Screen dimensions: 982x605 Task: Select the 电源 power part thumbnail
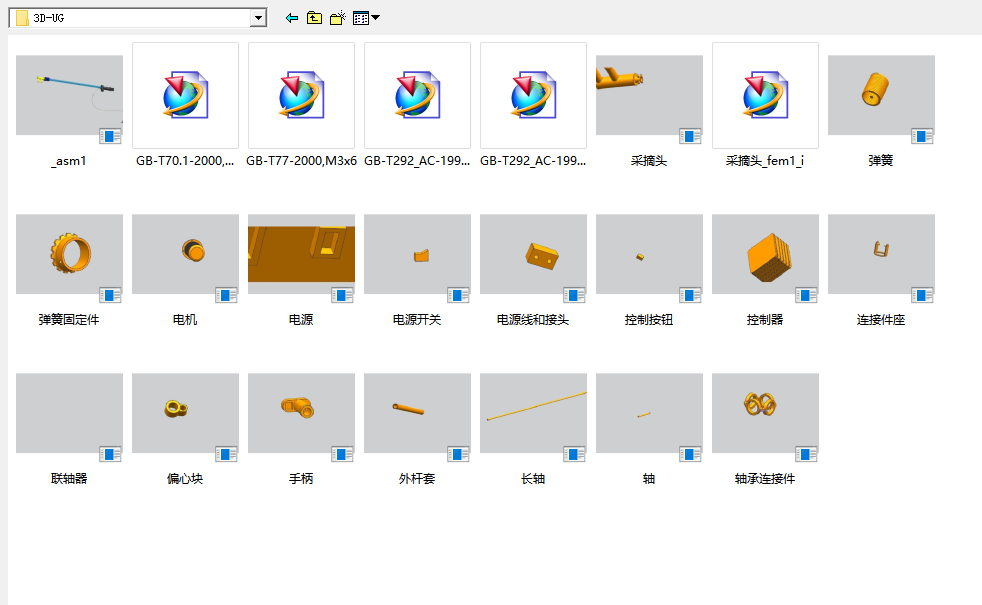tap(301, 254)
